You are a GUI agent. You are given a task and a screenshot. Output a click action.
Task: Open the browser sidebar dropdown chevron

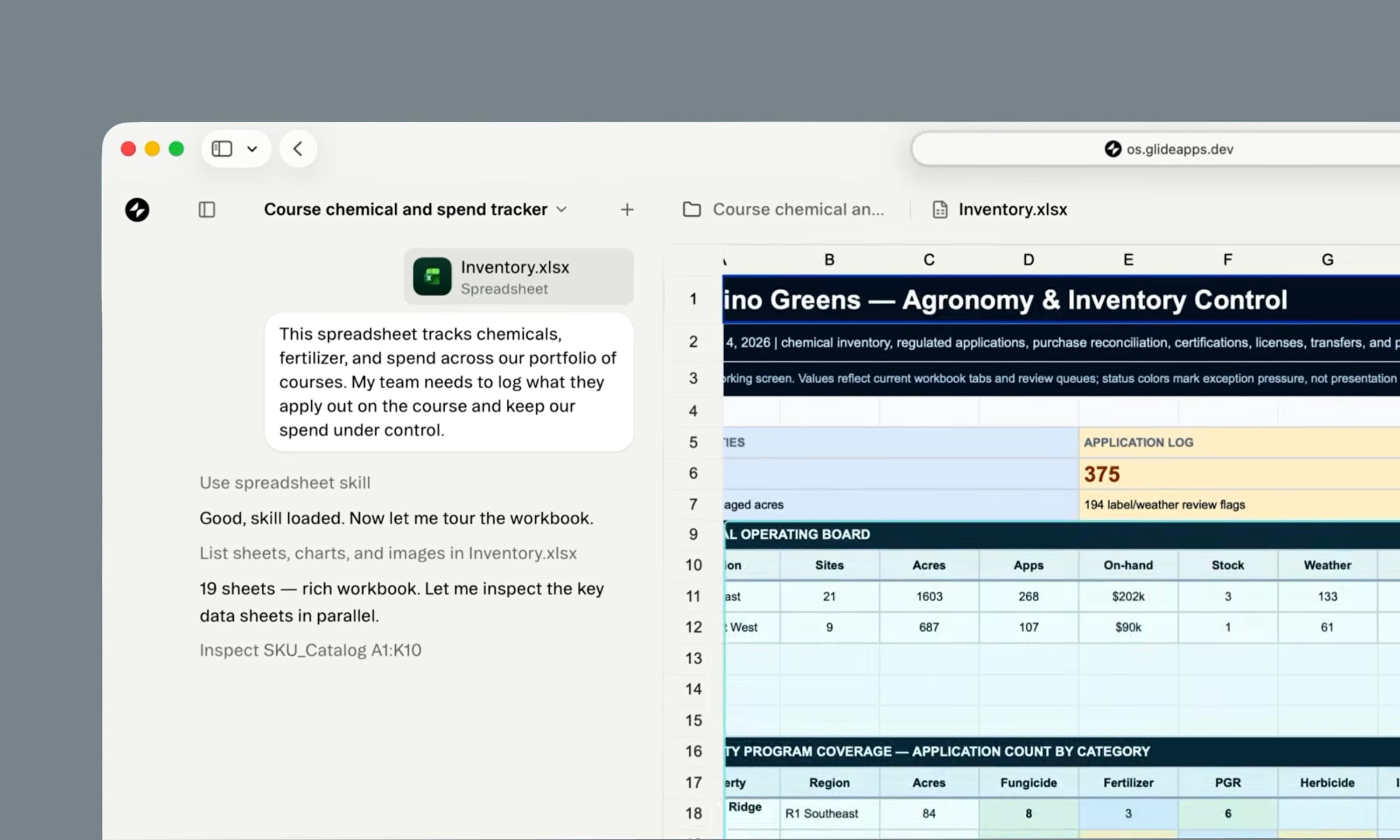(x=252, y=149)
